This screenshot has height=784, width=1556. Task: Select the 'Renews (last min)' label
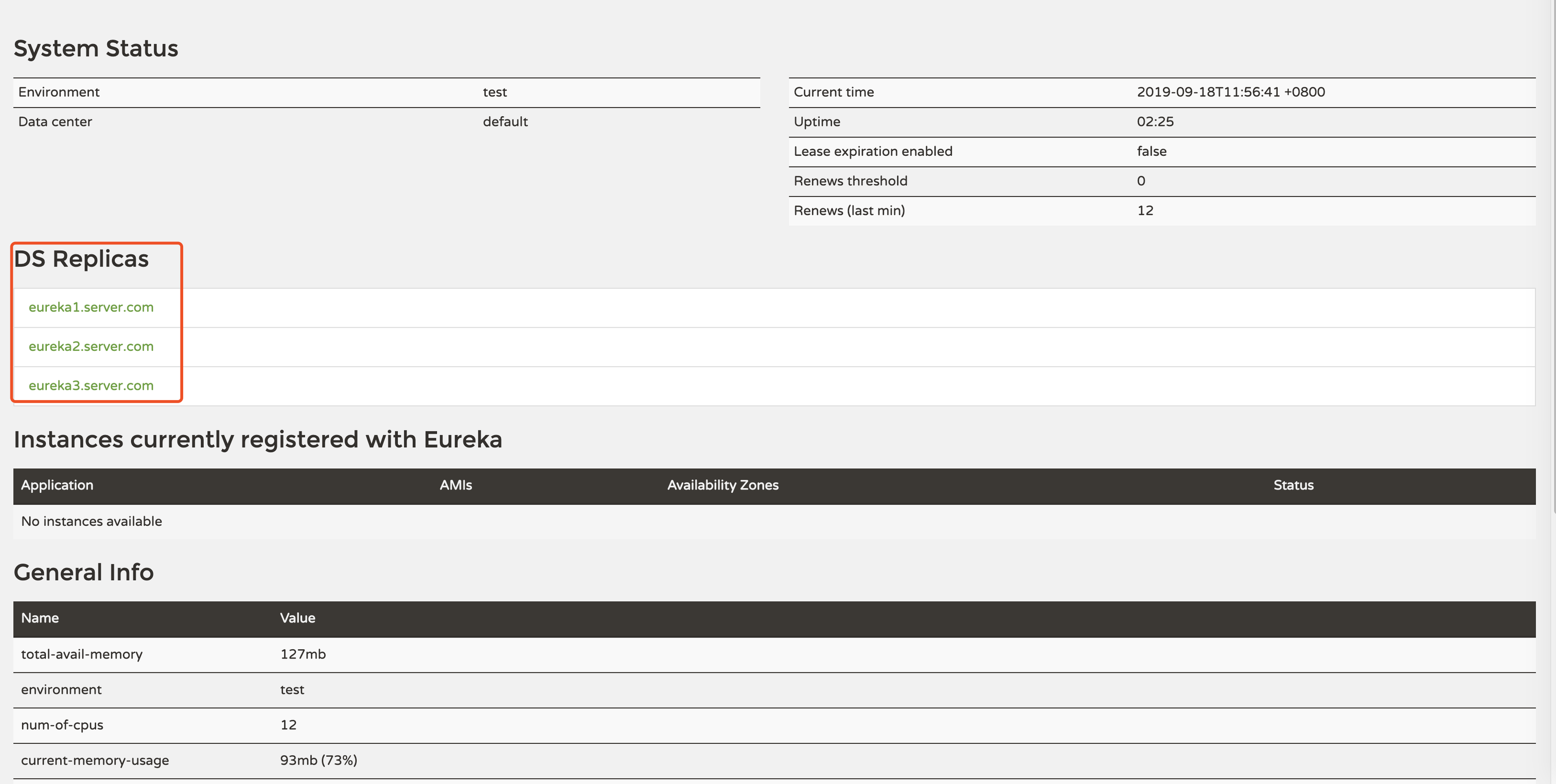850,210
